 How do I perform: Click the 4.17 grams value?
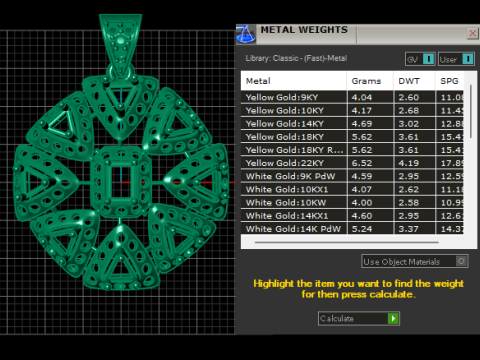click(362, 110)
